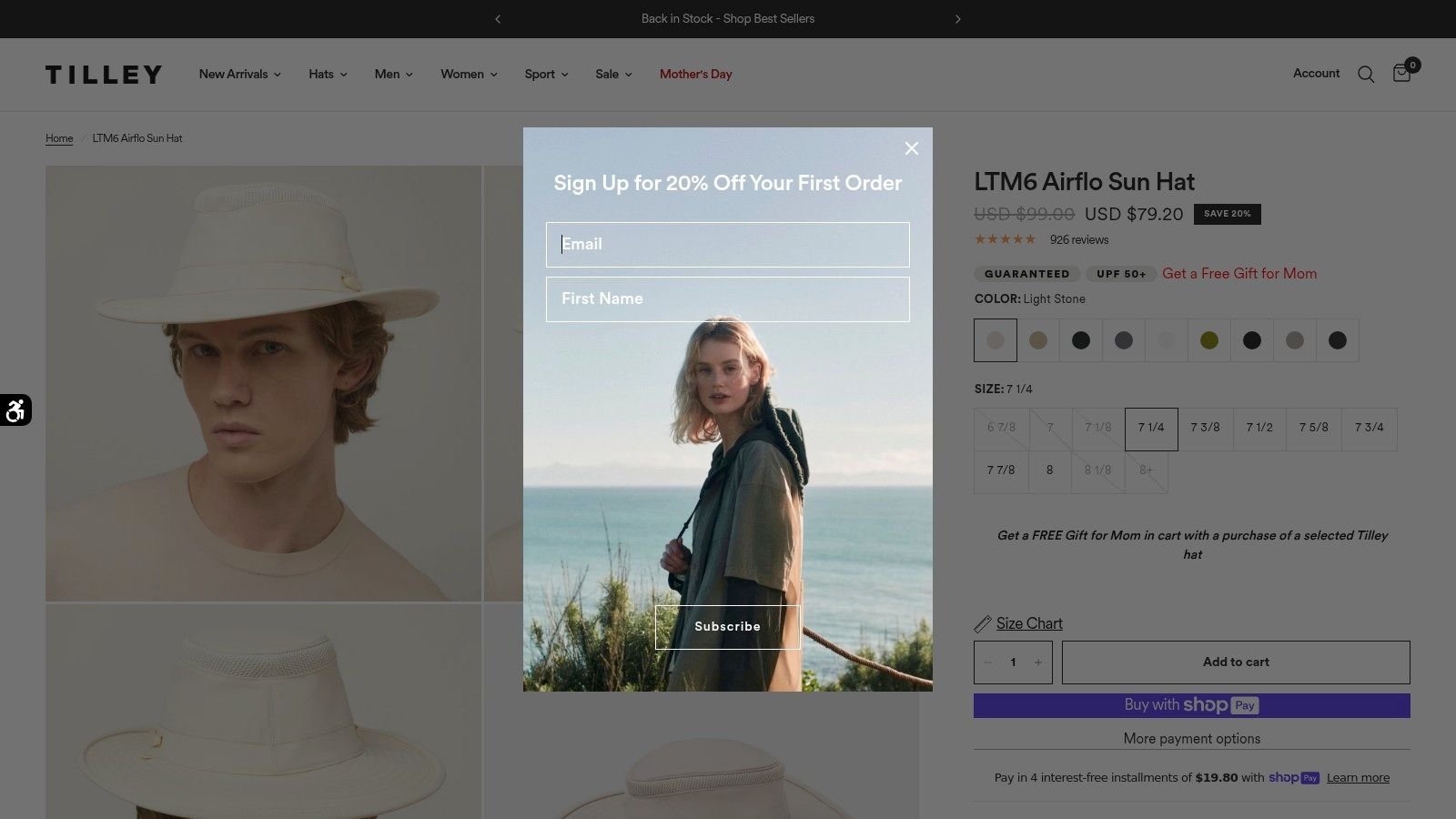Choose the 8+ size option
The image size is (1456, 819).
pos(1147,471)
